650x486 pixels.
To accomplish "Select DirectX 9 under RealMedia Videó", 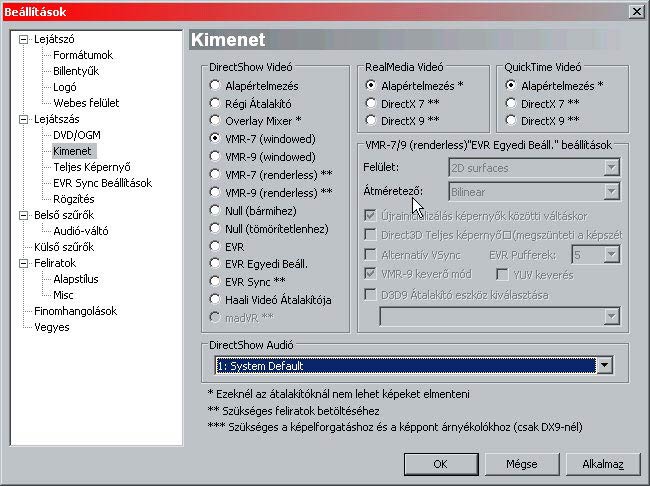I will pyautogui.click(x=372, y=120).
